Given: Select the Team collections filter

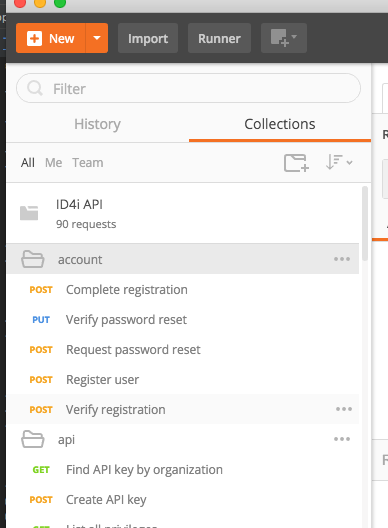Looking at the screenshot, I should pyautogui.click(x=88, y=163).
